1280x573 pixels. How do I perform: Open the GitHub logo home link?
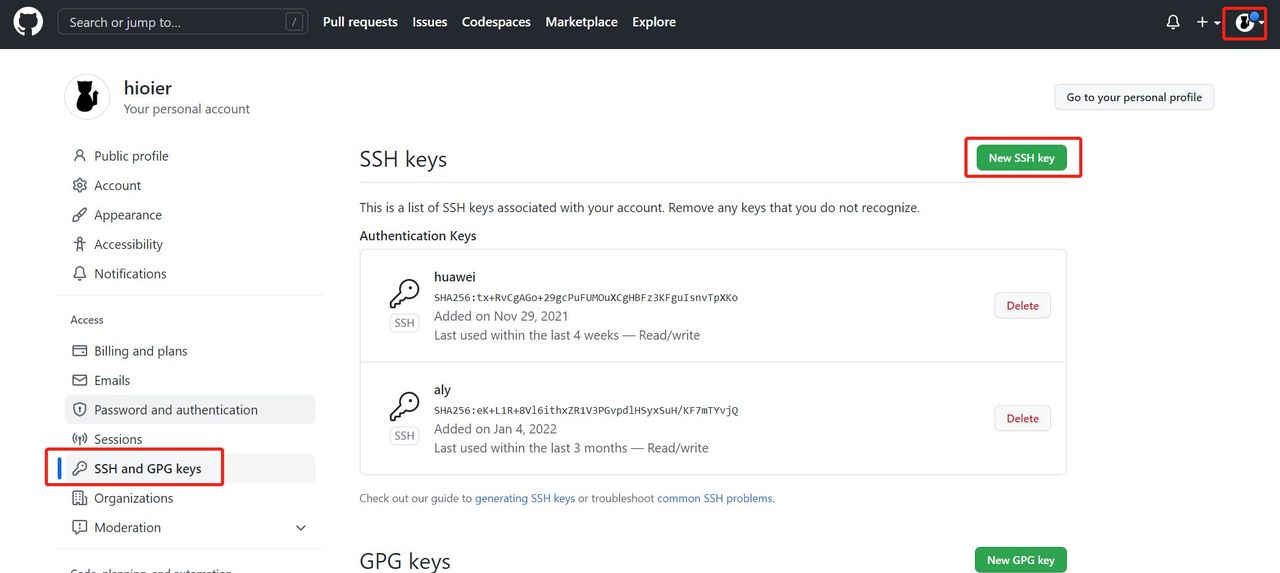click(x=28, y=22)
